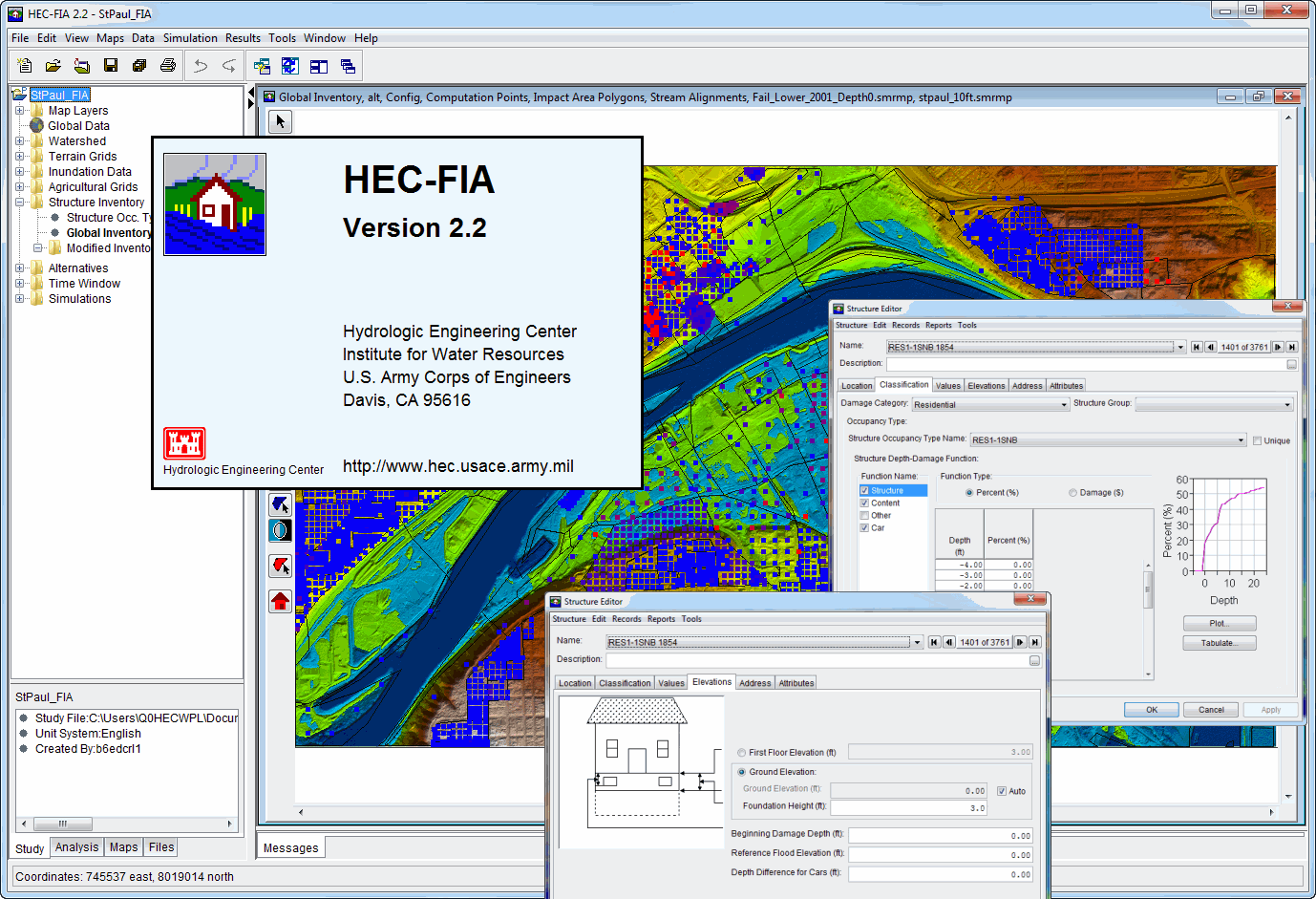Expand the Watershed tree node
This screenshot has height=899, width=1316.
pyautogui.click(x=19, y=140)
